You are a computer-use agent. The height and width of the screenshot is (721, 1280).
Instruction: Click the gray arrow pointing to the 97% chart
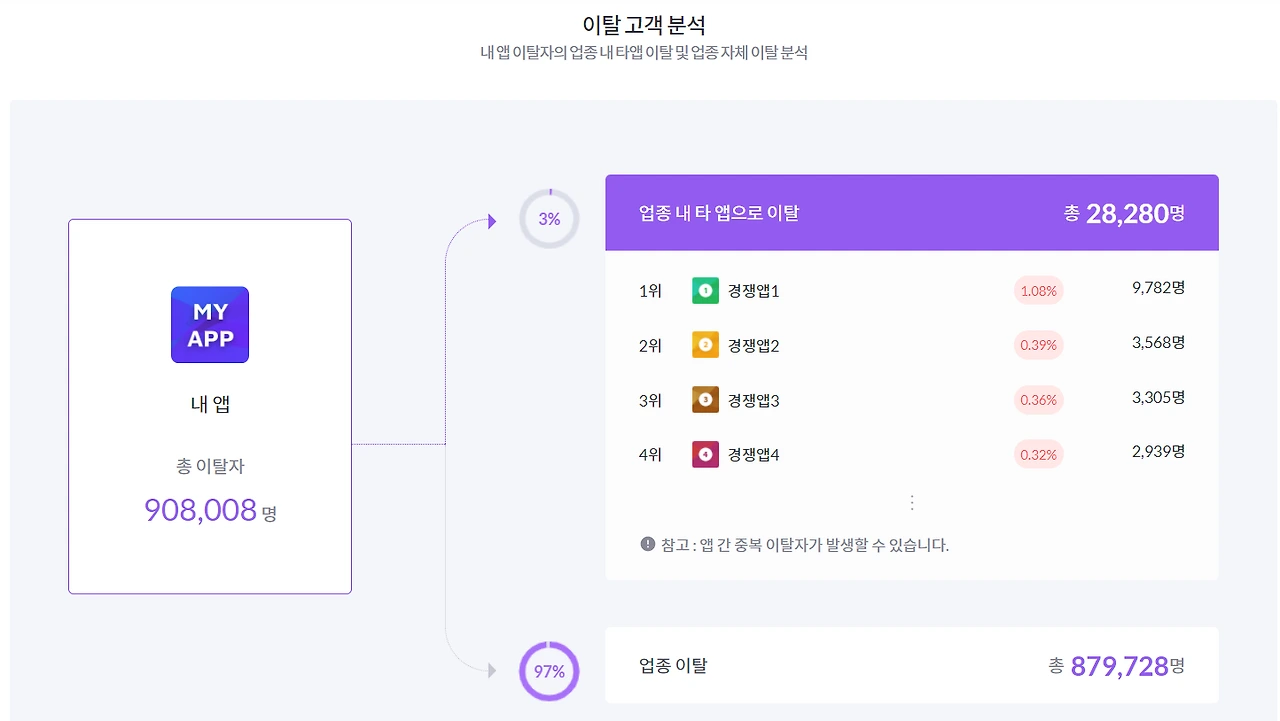492,671
